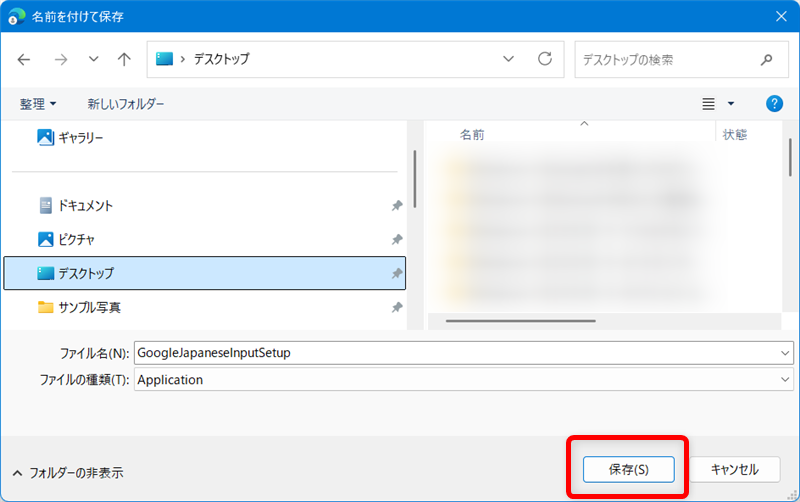This screenshot has height=502, width=800.
Task: Sort by the 状態 column header
Action: (735, 135)
